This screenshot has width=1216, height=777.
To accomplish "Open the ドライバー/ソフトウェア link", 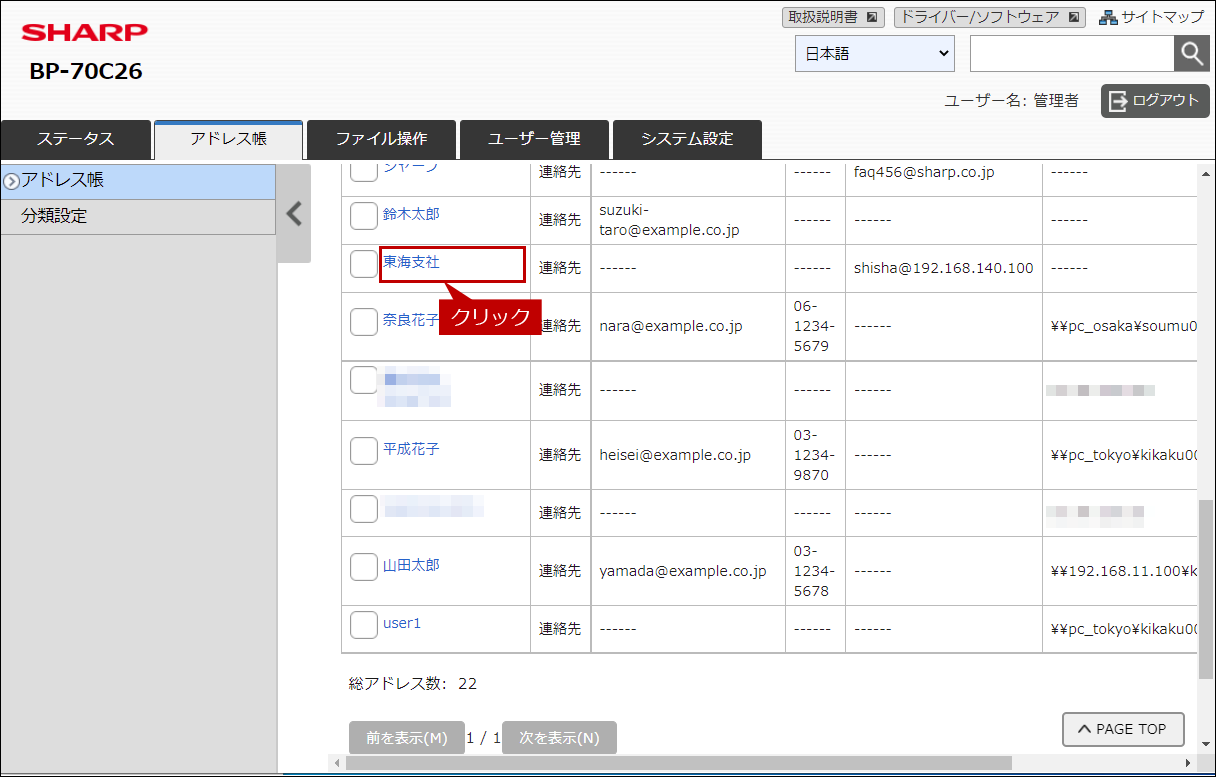I will click(x=990, y=17).
